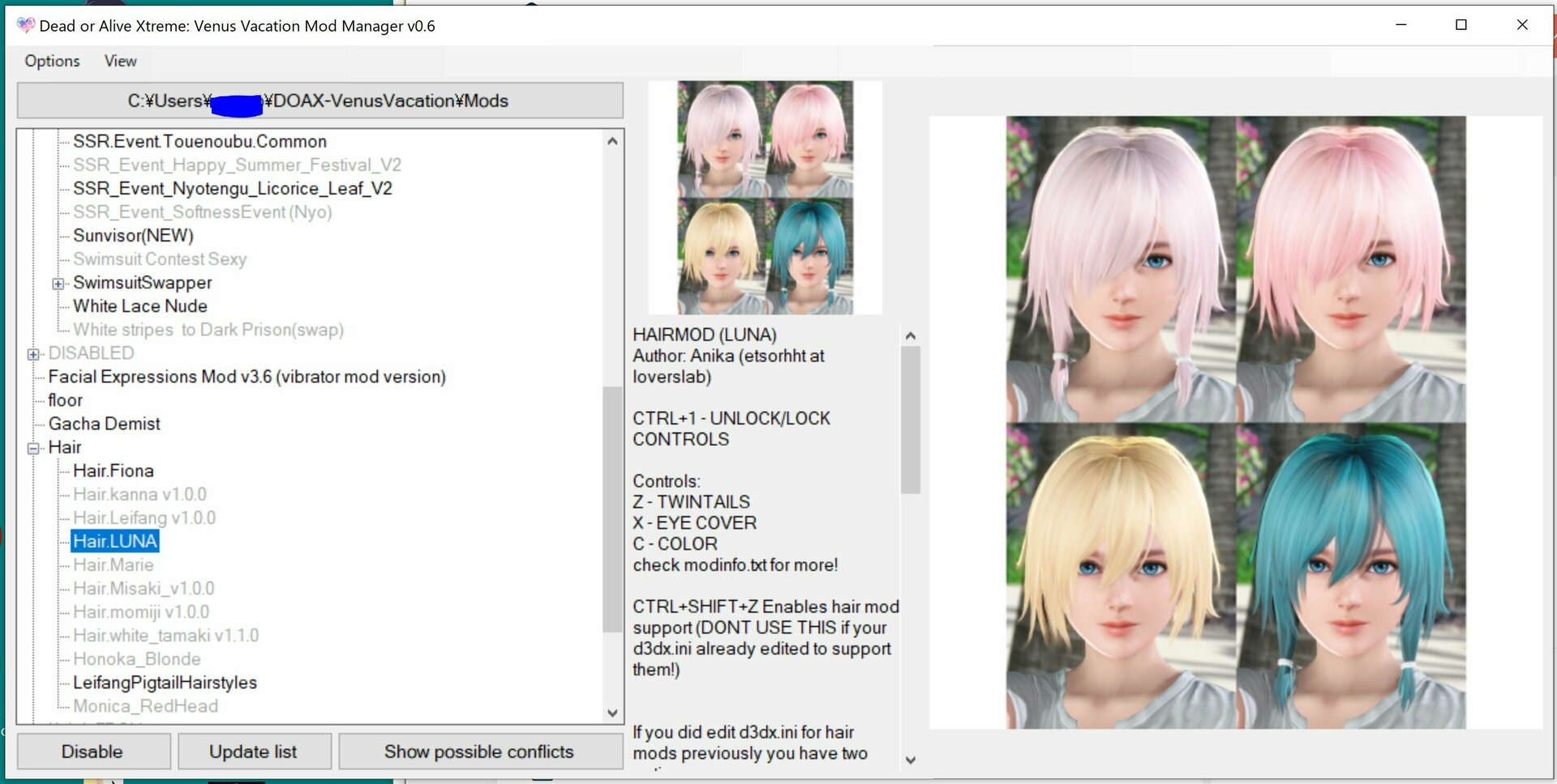Image resolution: width=1557 pixels, height=784 pixels.
Task: Click the Mods folder path button
Action: click(x=320, y=101)
